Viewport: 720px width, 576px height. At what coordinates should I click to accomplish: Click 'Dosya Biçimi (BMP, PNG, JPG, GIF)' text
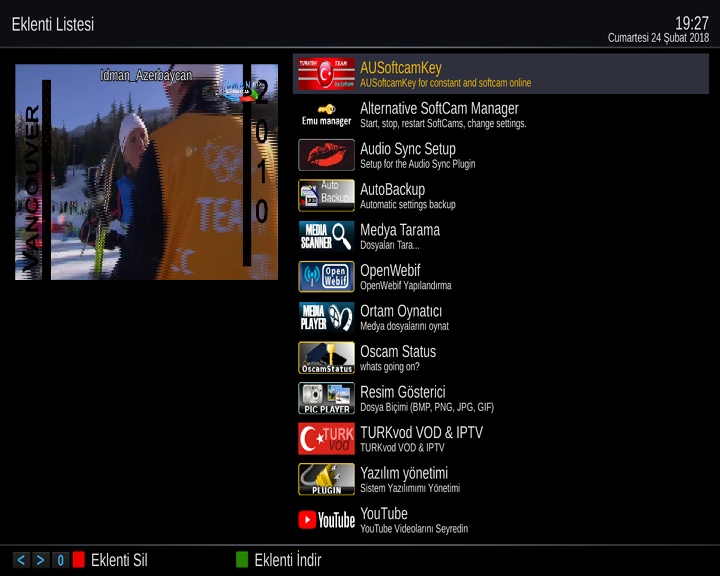pos(427,407)
